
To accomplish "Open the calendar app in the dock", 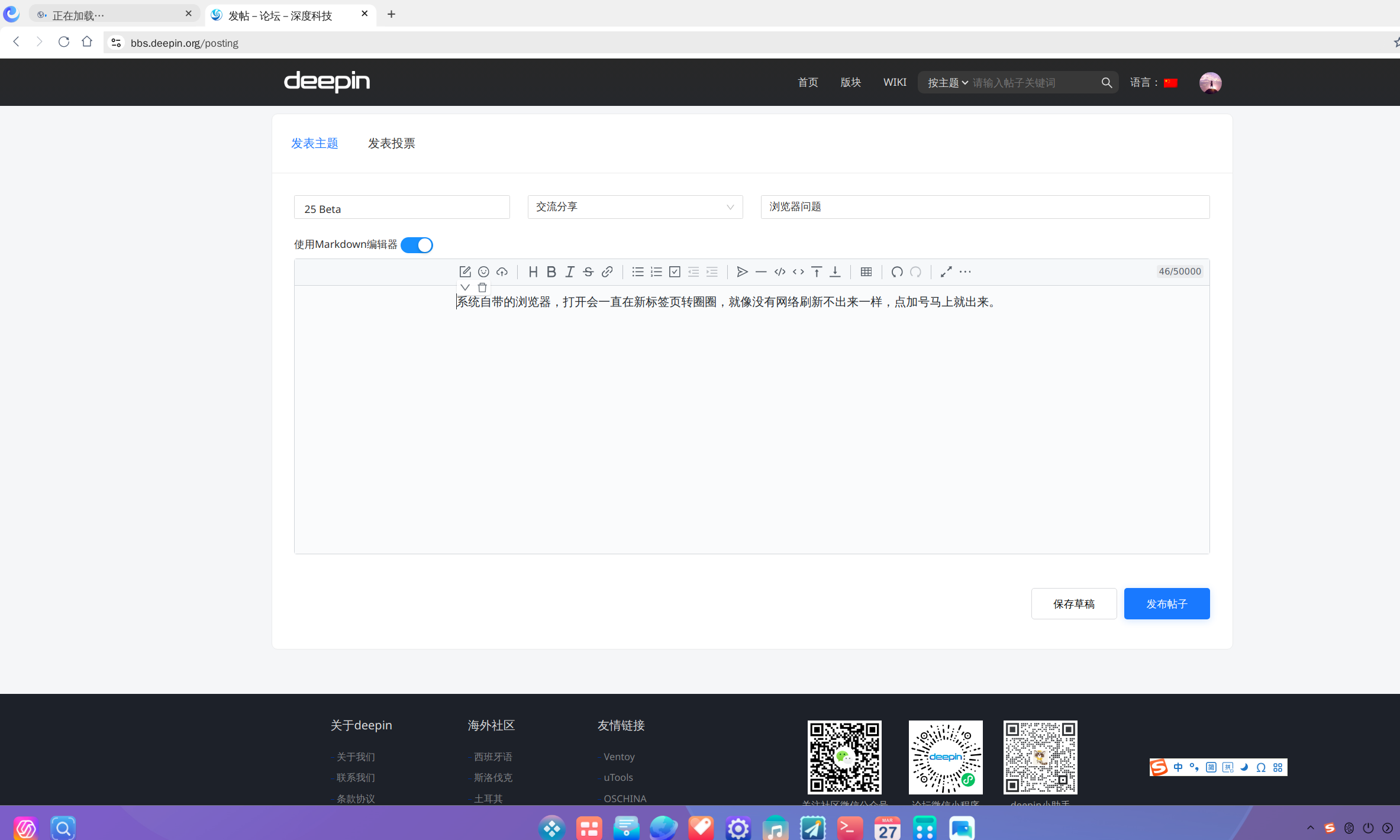I will click(x=887, y=828).
